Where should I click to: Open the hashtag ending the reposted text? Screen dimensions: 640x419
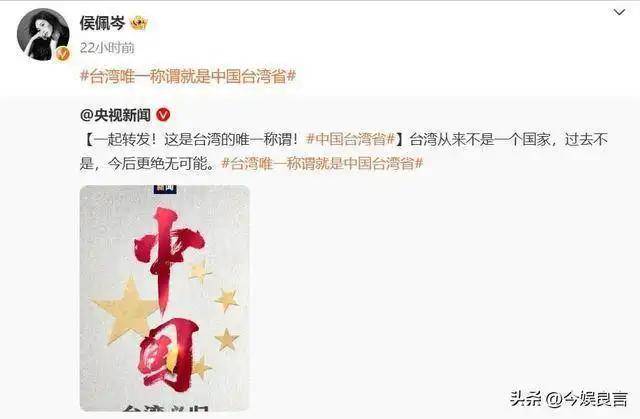click(322, 164)
